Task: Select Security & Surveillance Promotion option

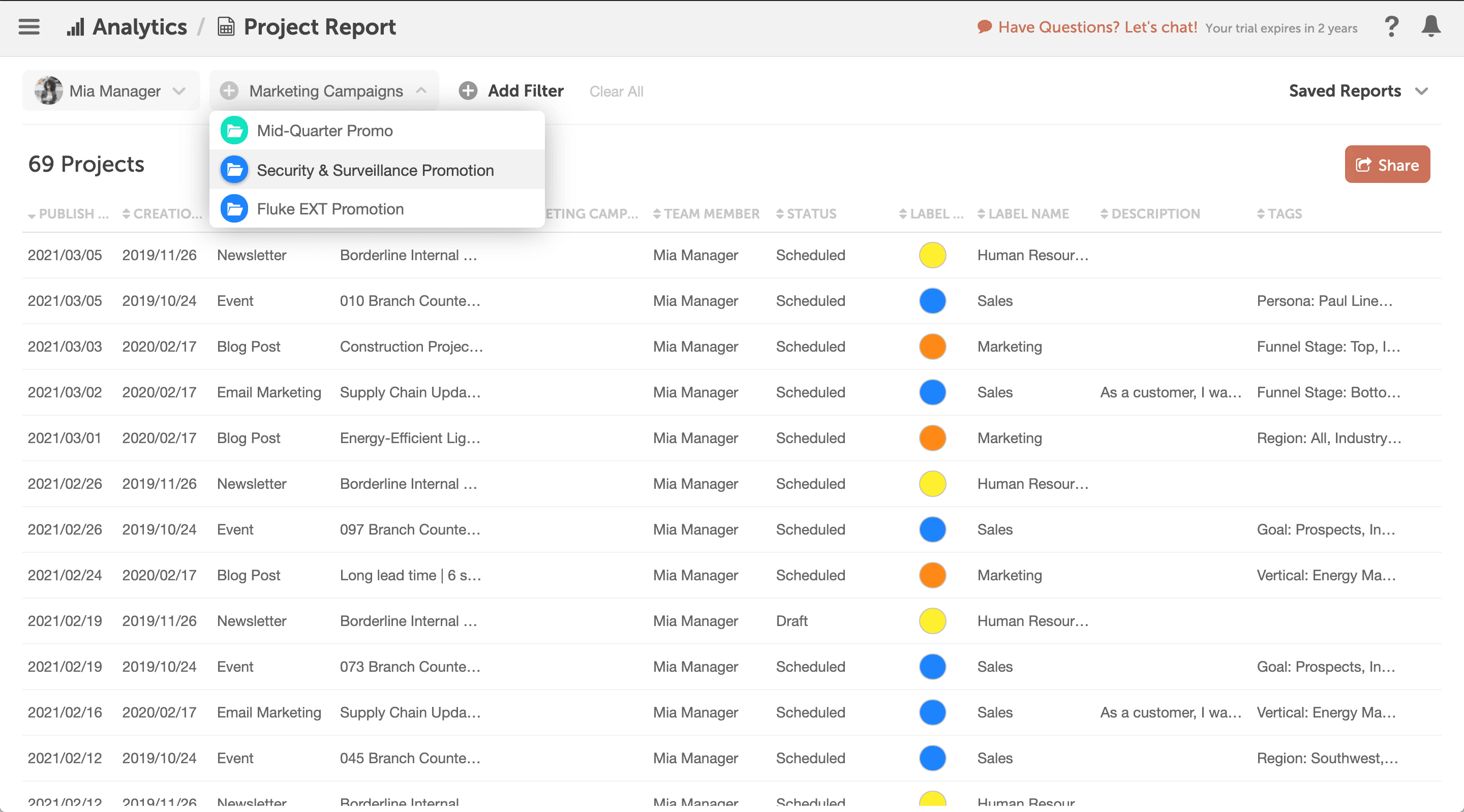Action: [375, 170]
